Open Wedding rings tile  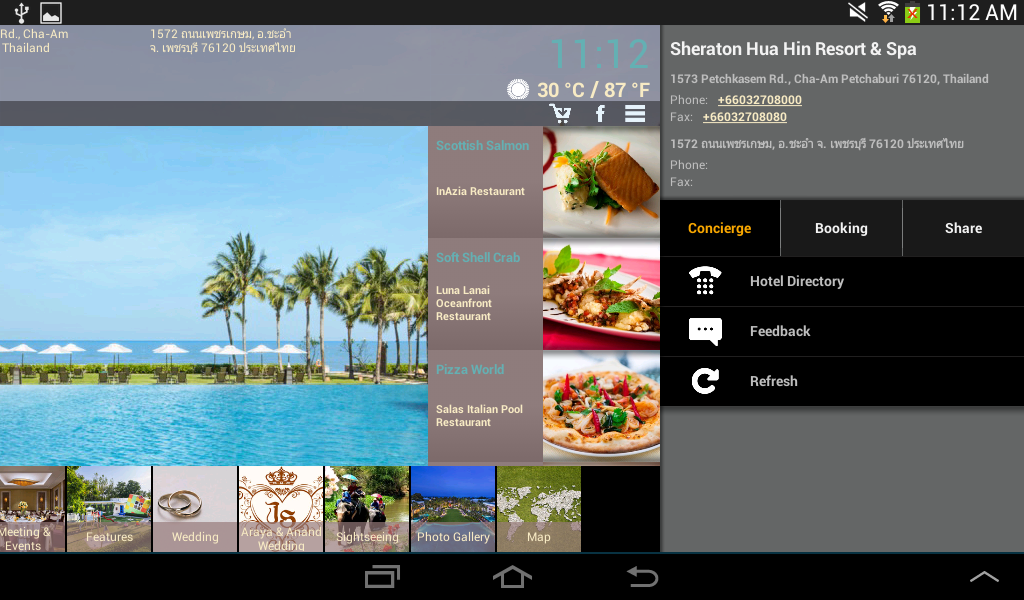pos(195,509)
